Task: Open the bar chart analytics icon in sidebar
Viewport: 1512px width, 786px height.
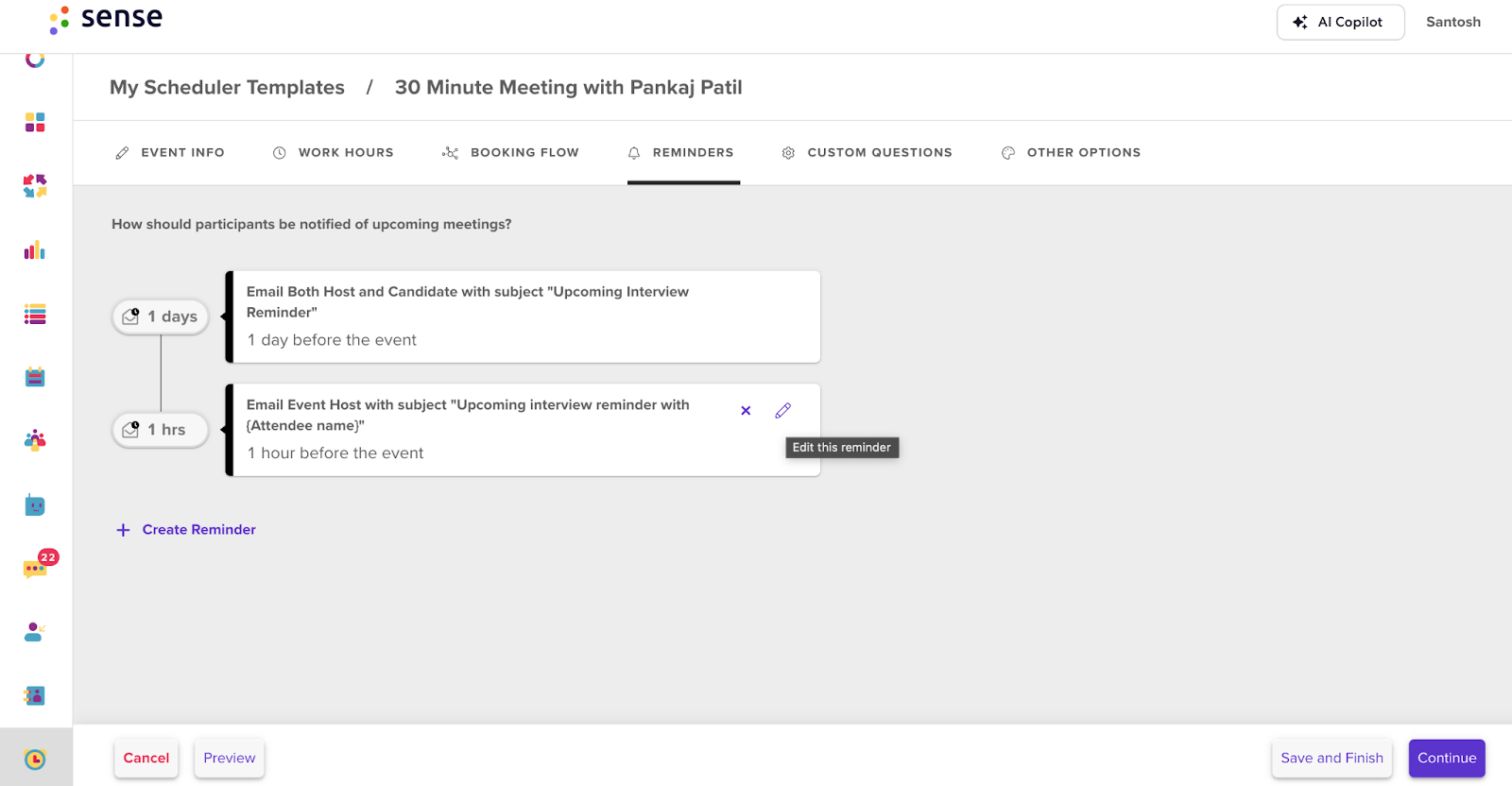Action: [35, 250]
